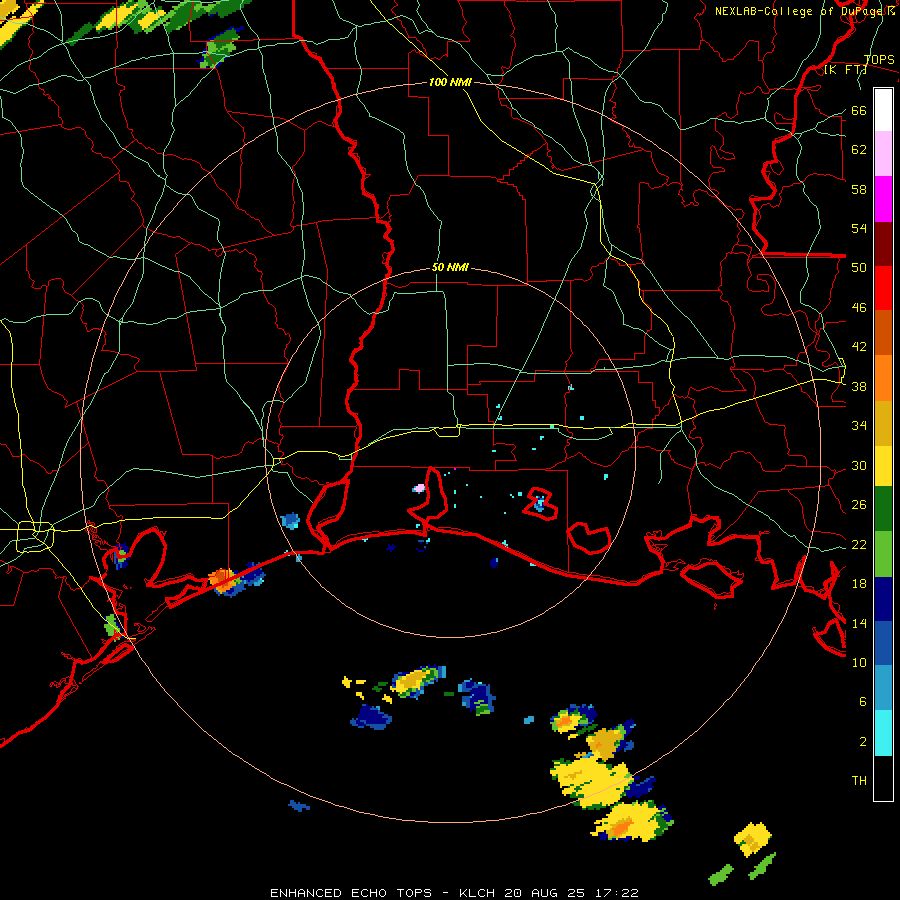Select the medium blue 10 kft legend swatch
The width and height of the screenshot is (900, 900).
tap(883, 643)
